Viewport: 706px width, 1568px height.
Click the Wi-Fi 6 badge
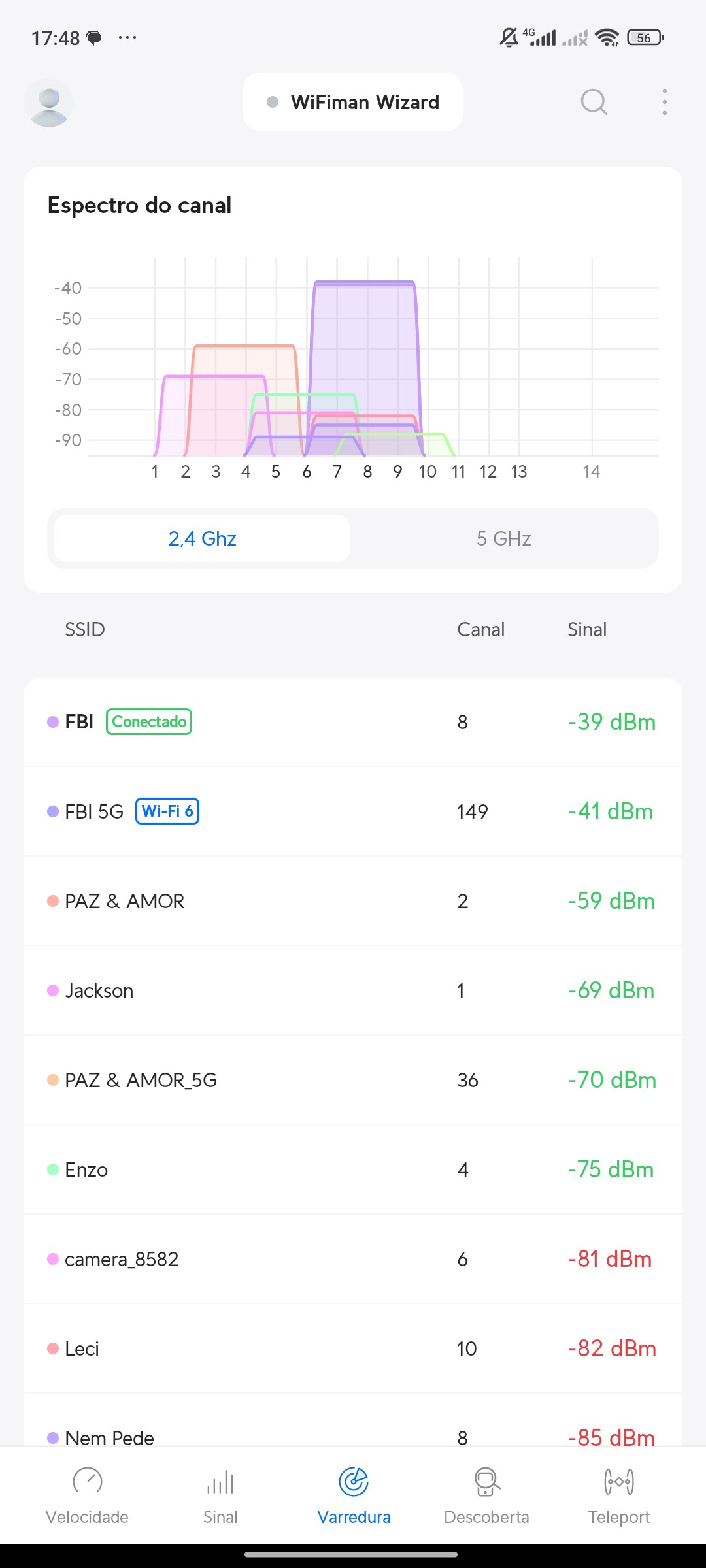pos(167,811)
